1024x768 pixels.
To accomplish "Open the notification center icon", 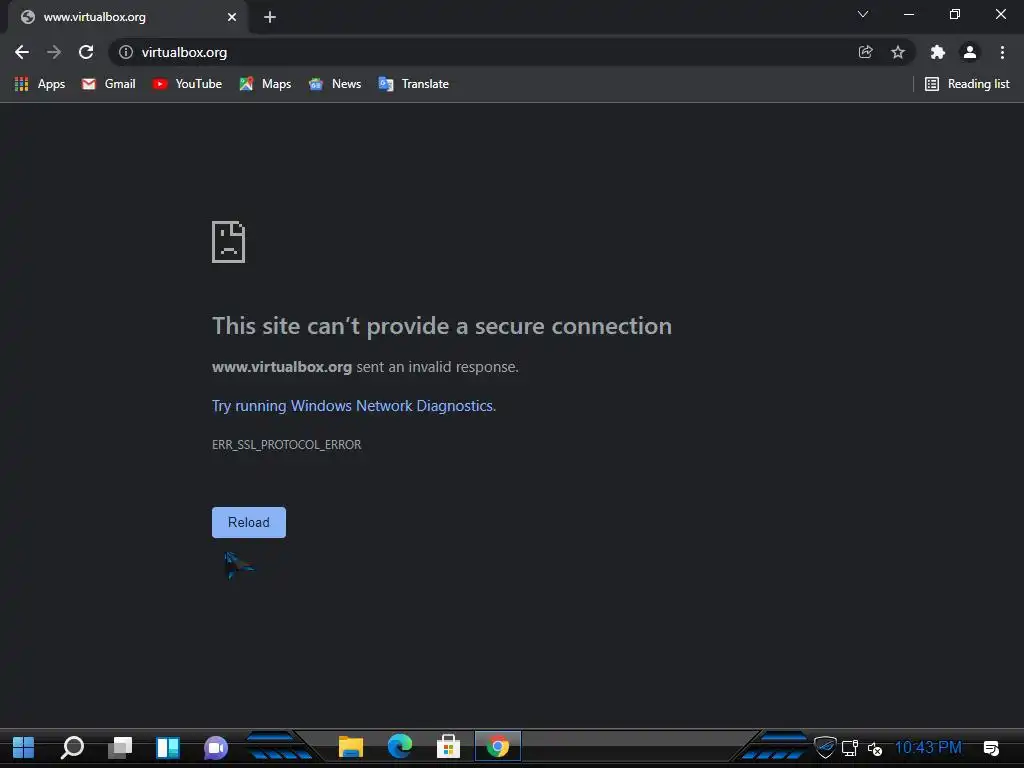I will coord(991,748).
